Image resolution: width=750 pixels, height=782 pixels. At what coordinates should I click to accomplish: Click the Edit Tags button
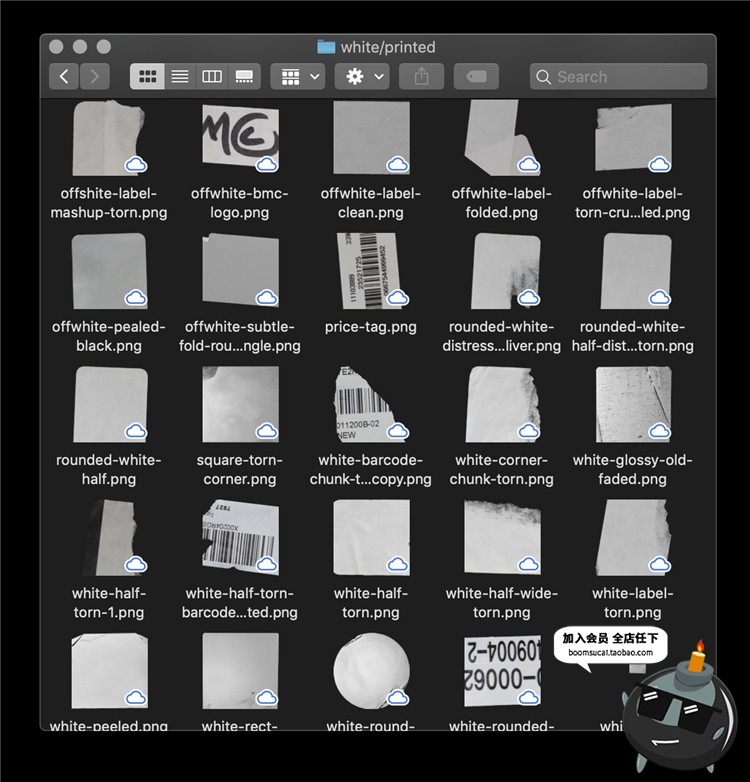click(476, 77)
